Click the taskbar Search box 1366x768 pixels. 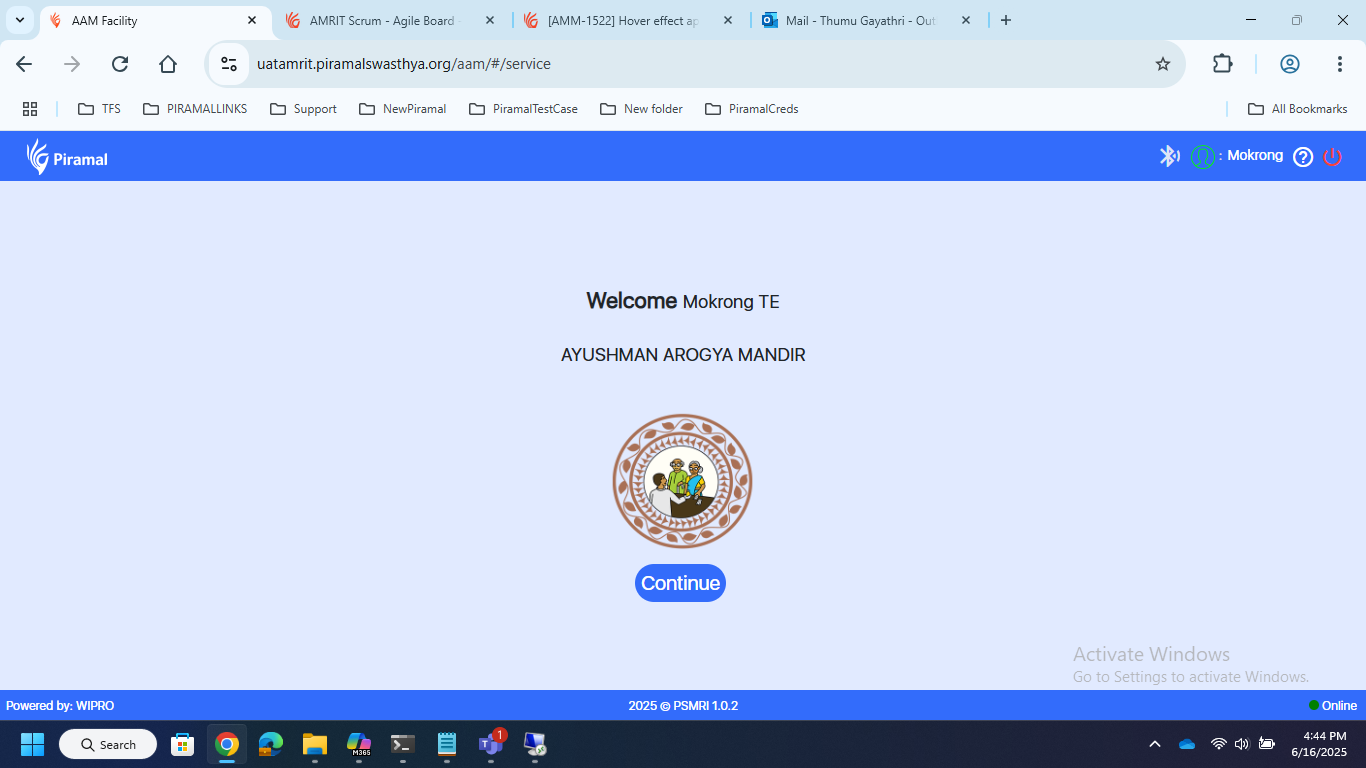pyautogui.click(x=108, y=744)
